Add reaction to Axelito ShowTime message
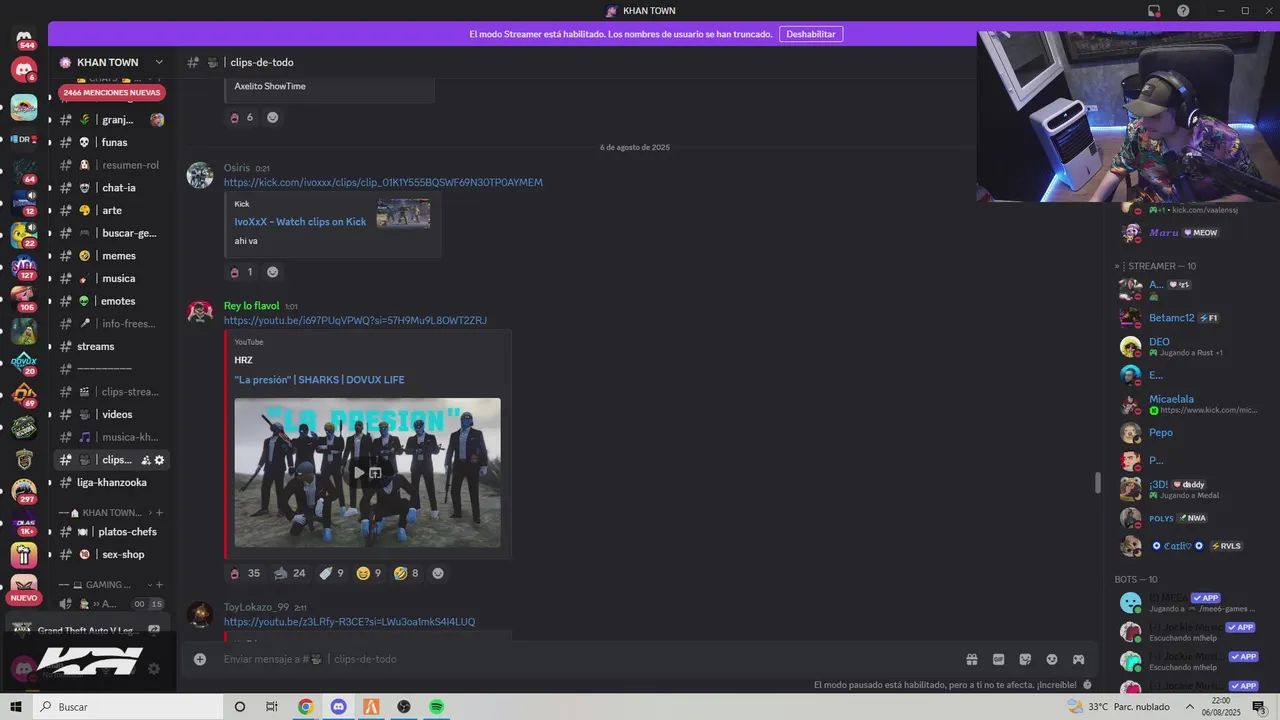The width and height of the screenshot is (1280, 720). pyautogui.click(x=272, y=117)
